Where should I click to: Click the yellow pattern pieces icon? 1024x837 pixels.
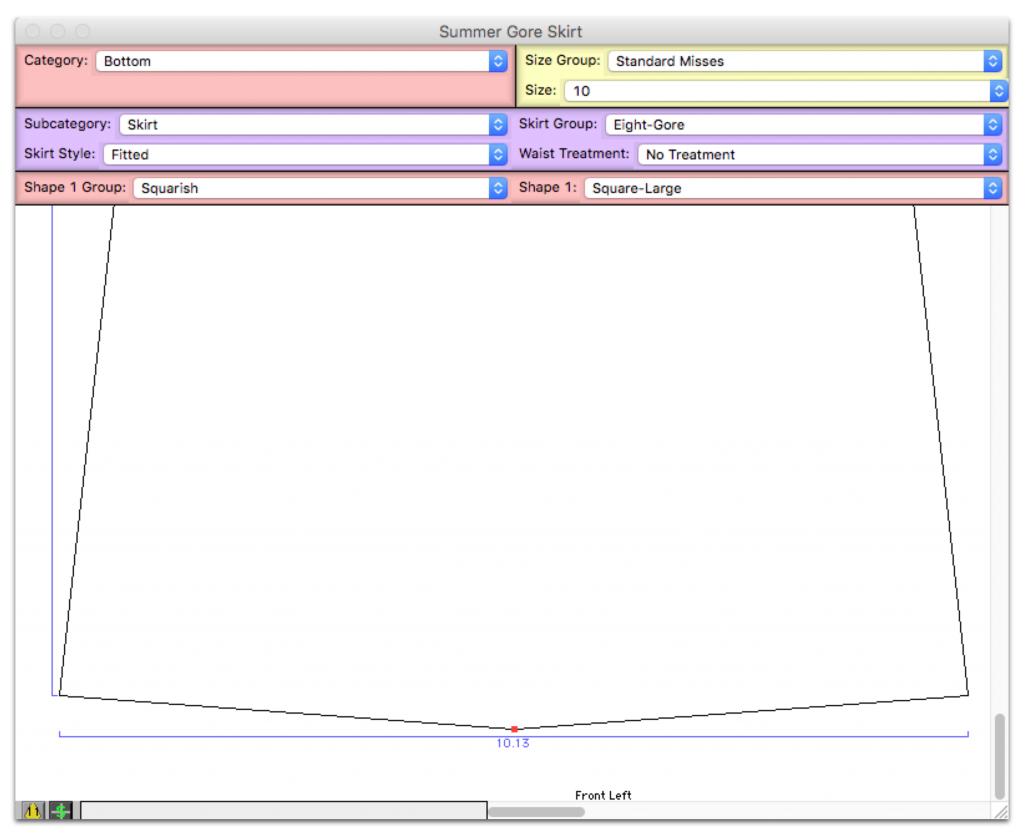(33, 811)
